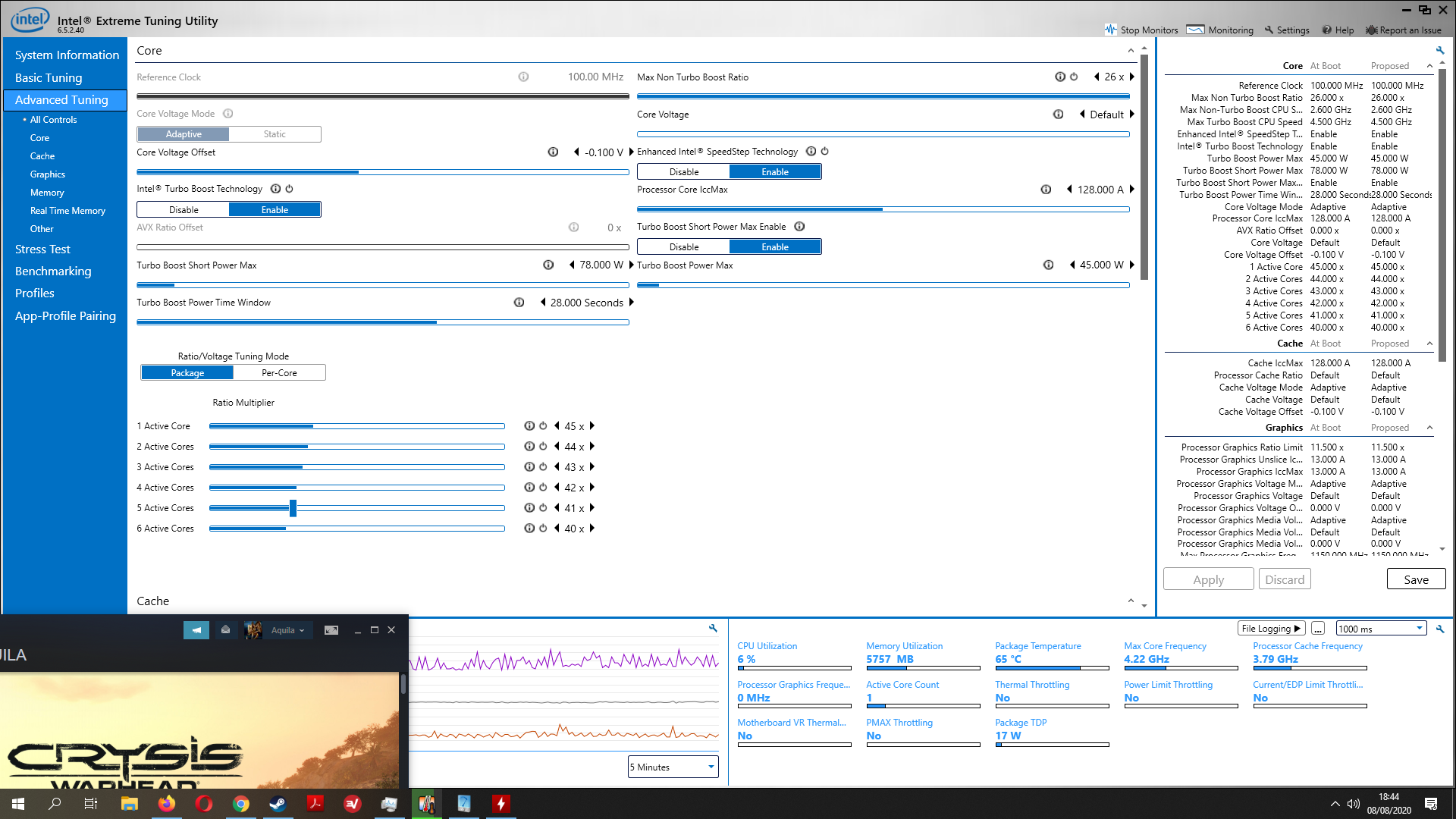The height and width of the screenshot is (819, 1456).
Task: Open Monitoring from top toolbar
Action: point(1220,30)
